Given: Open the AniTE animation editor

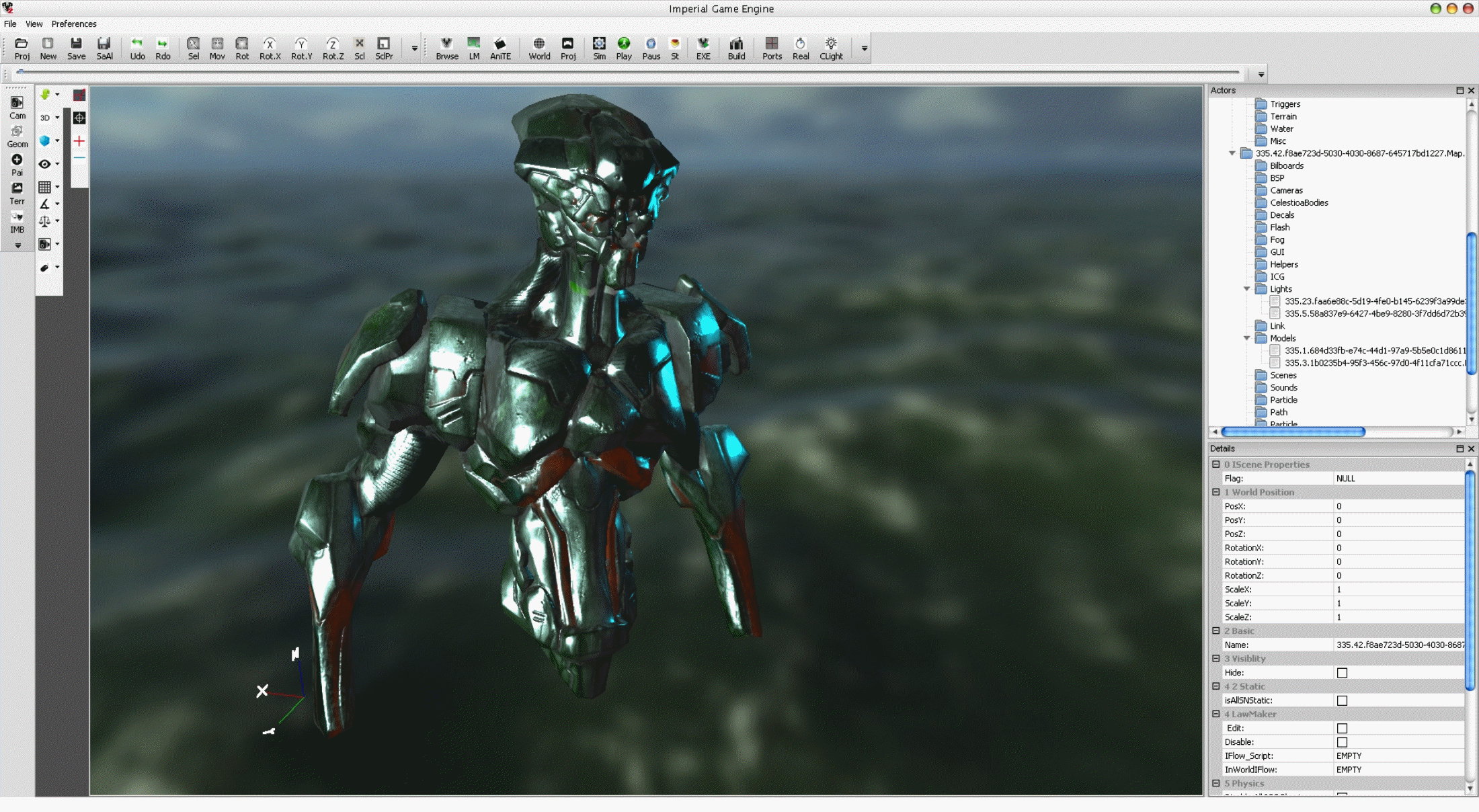Looking at the screenshot, I should point(500,48).
